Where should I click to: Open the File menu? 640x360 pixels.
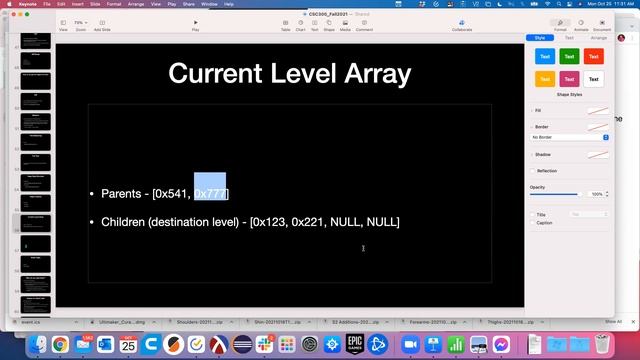pyautogui.click(x=47, y=4)
